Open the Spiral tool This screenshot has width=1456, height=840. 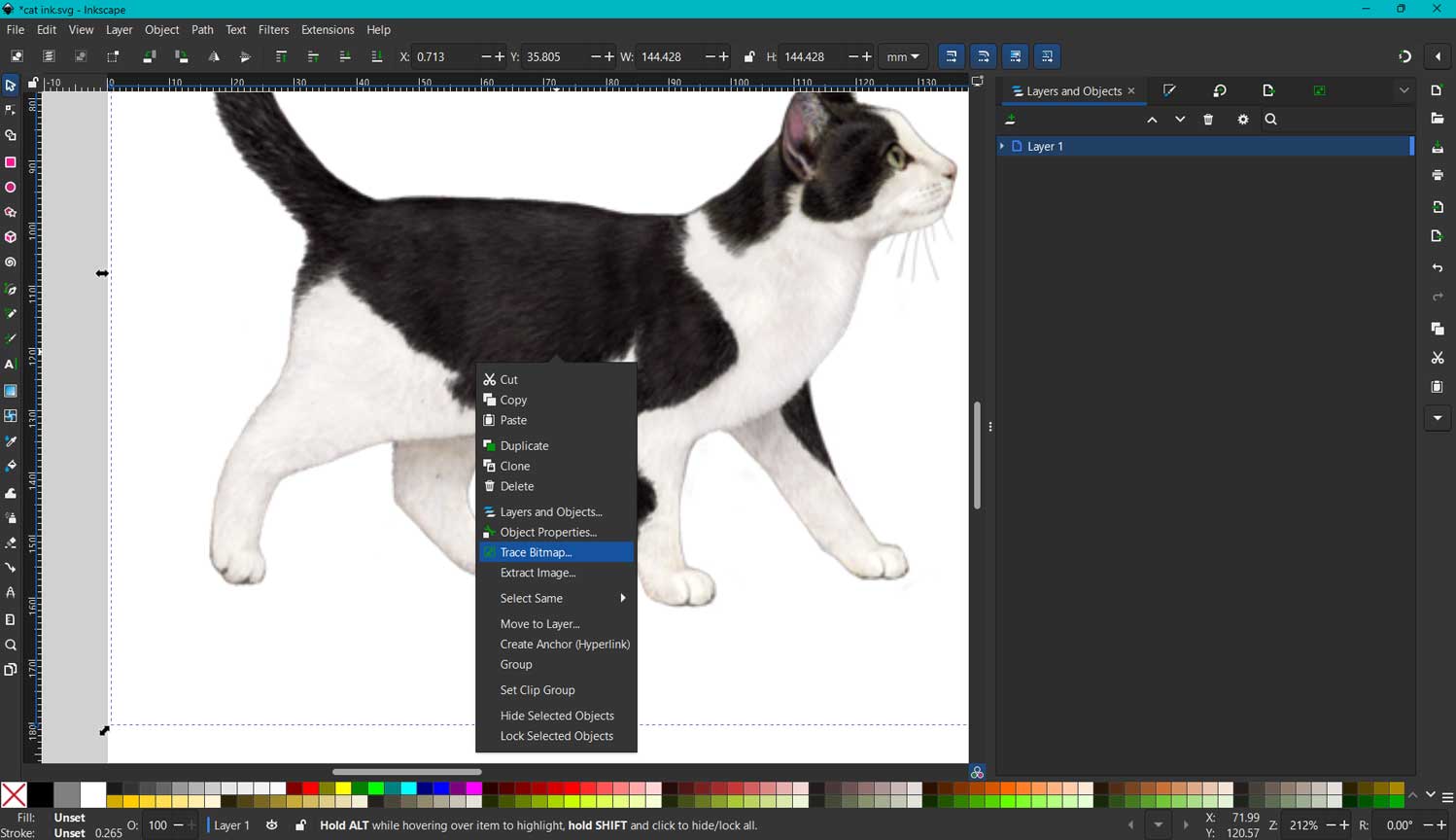click(11, 262)
